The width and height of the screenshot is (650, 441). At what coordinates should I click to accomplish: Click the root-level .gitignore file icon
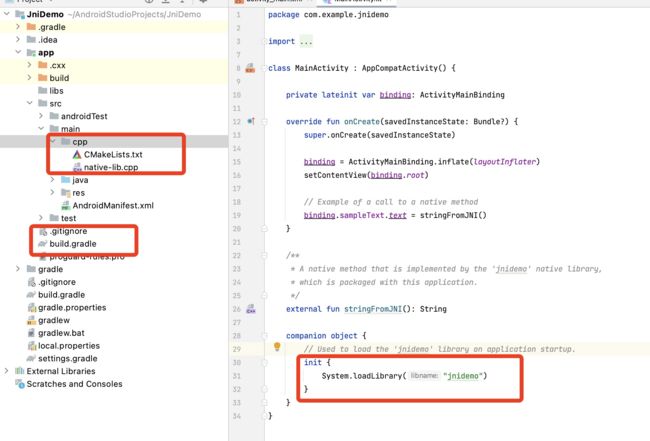point(32,282)
